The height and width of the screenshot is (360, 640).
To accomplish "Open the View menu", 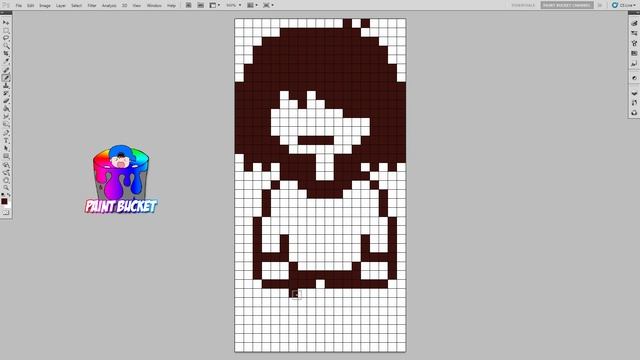I will pyautogui.click(x=137, y=6).
